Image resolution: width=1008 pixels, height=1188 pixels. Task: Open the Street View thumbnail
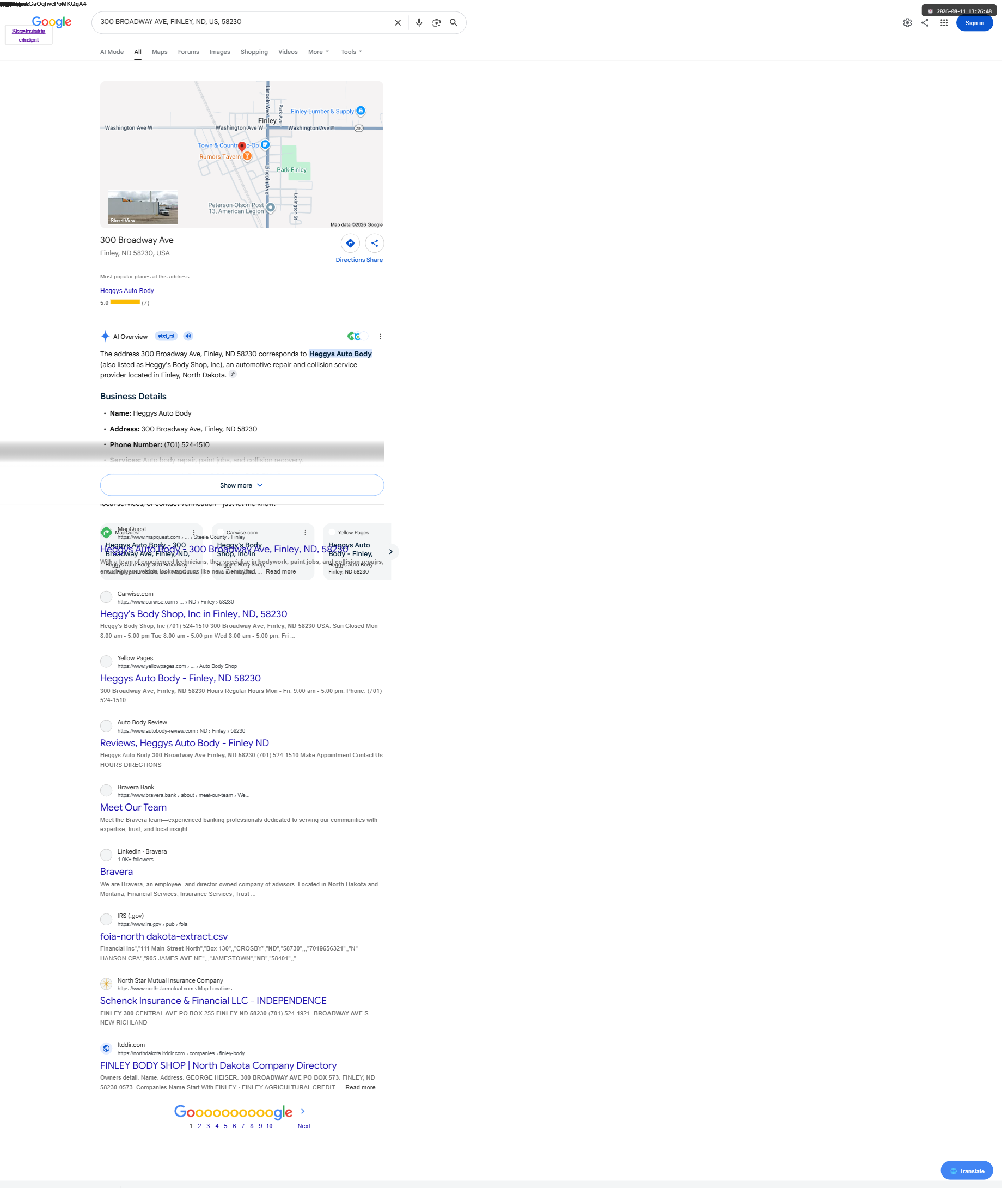143,209
